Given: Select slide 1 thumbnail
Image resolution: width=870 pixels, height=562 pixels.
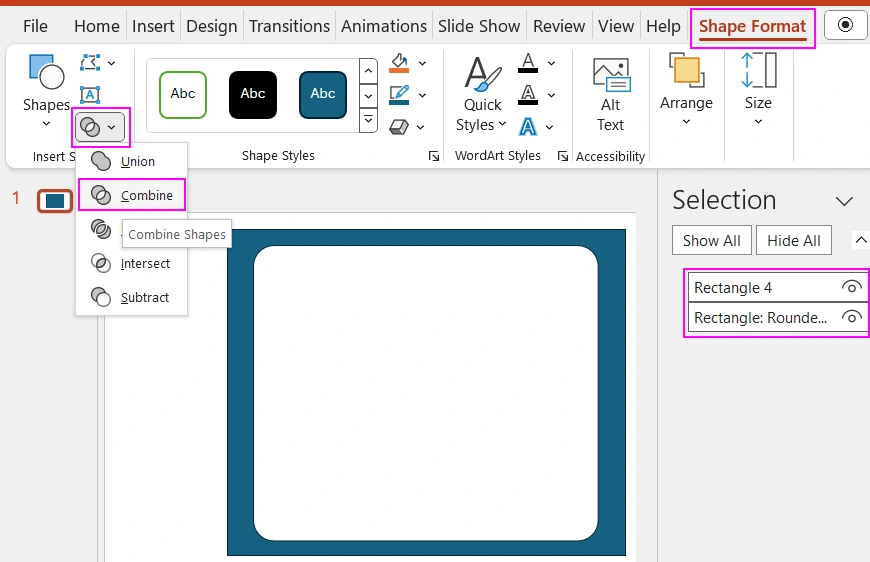Looking at the screenshot, I should tap(55, 201).
